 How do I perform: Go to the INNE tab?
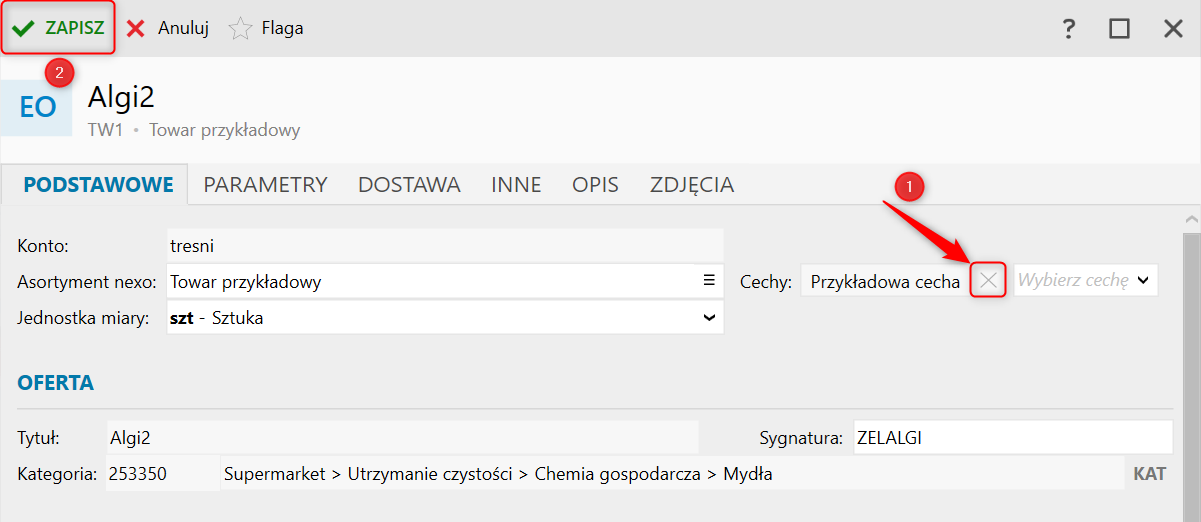tap(516, 185)
